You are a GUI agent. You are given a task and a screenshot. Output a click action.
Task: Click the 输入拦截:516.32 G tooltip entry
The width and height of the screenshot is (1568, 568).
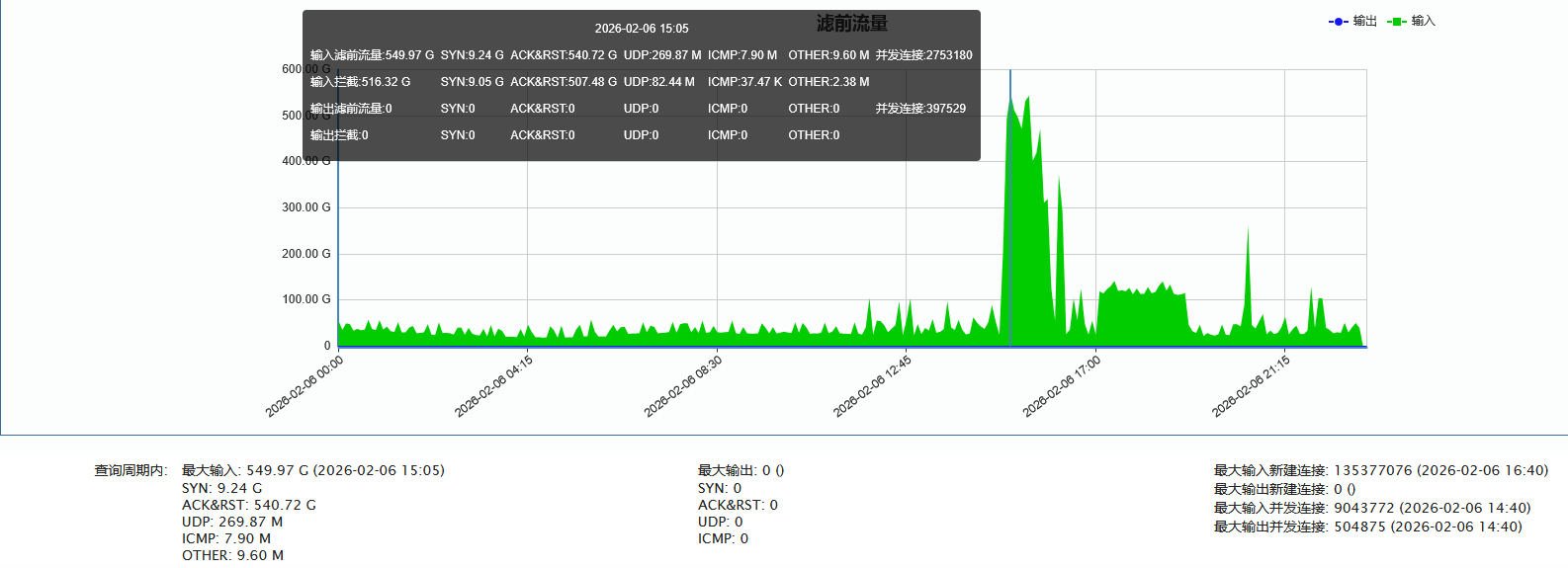[x=361, y=82]
